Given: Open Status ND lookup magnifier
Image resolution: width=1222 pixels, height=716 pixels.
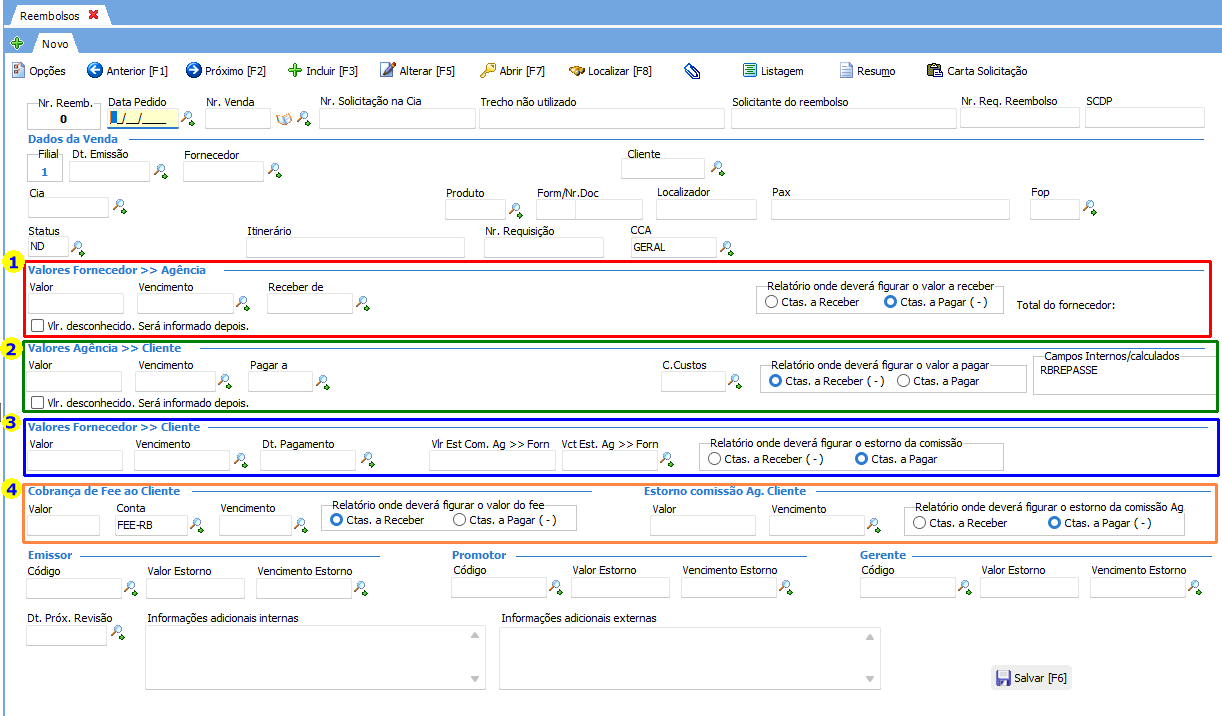Looking at the screenshot, I should pyautogui.click(x=77, y=247).
